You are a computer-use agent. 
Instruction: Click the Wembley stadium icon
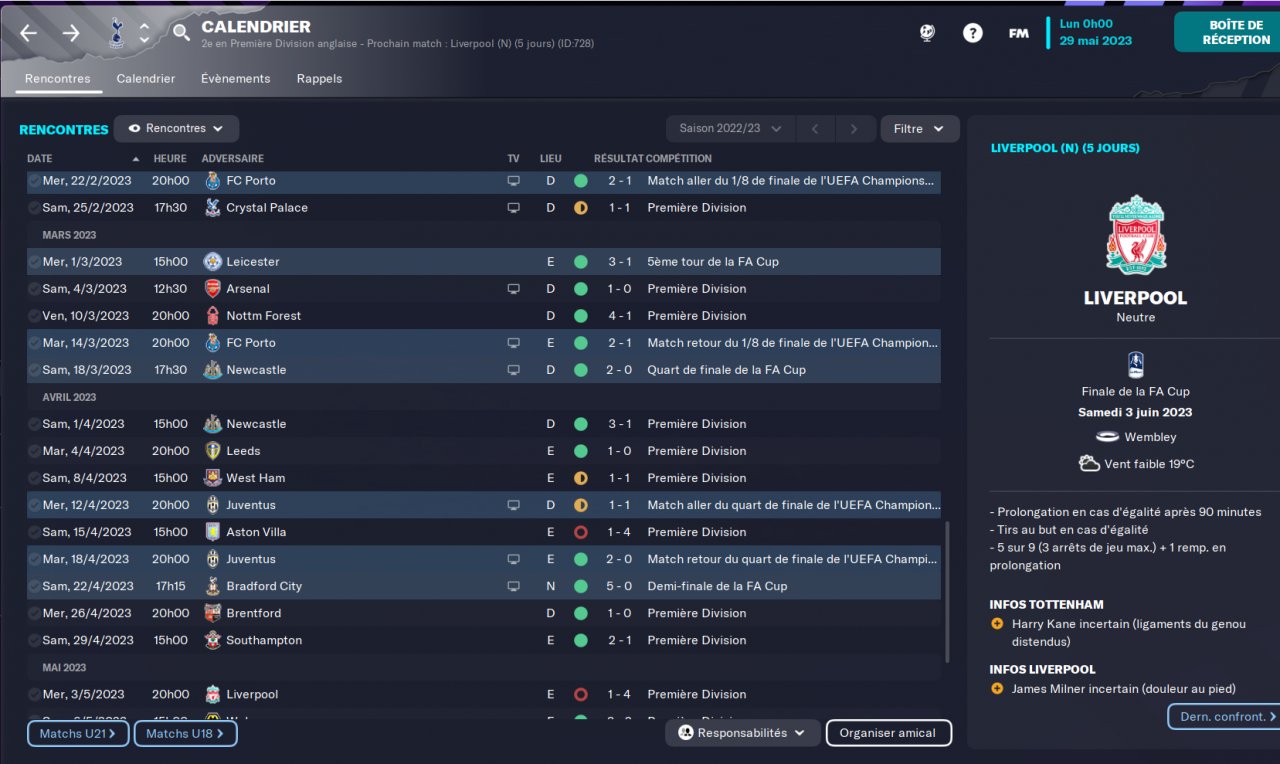coord(1107,437)
